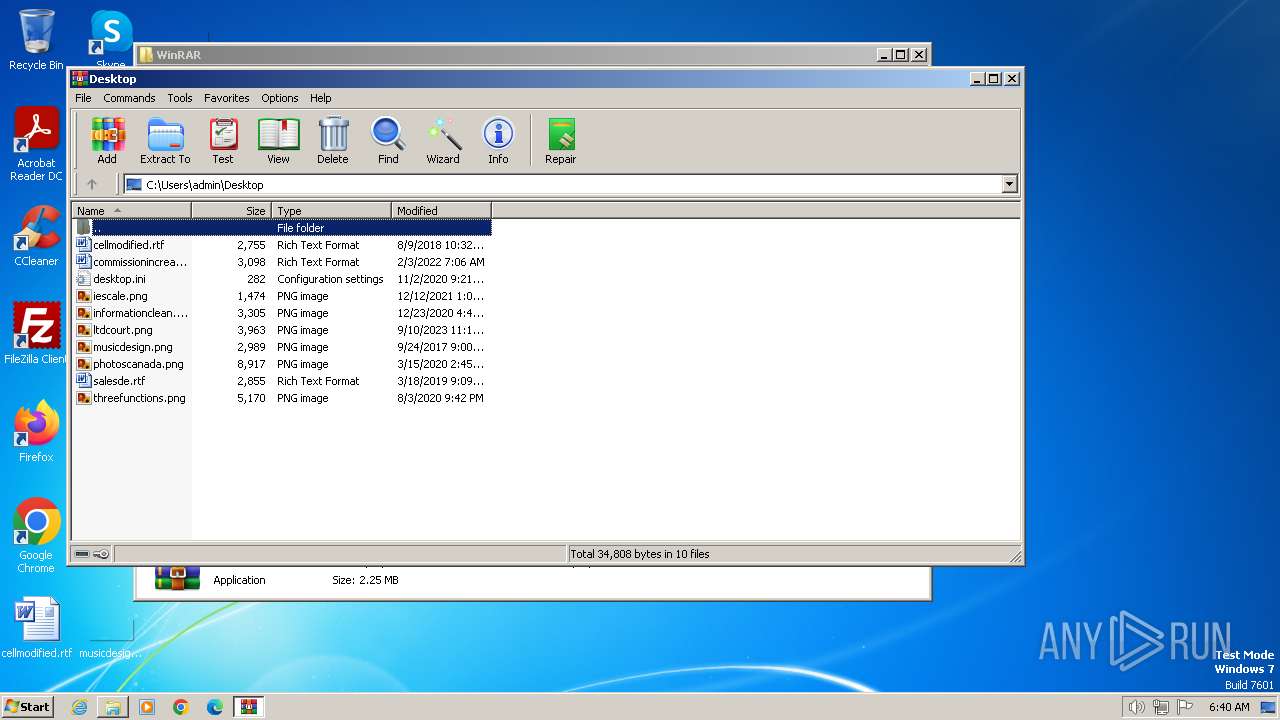Image resolution: width=1280 pixels, height=720 pixels.
Task: Go up one folder level arrow
Action: click(x=92, y=184)
